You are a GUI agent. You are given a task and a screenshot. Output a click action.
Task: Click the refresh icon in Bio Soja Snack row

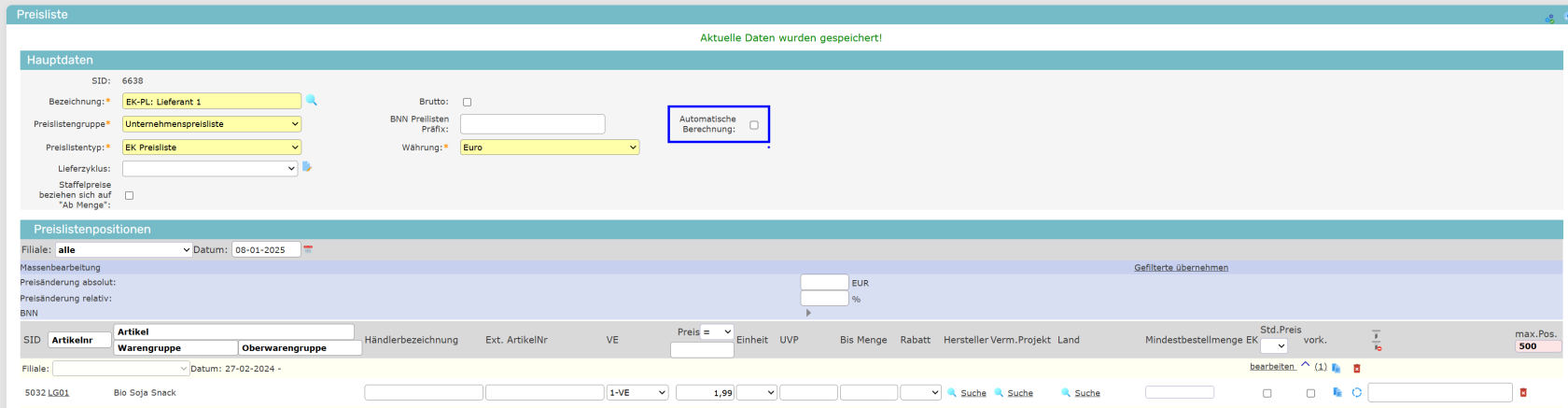(x=1356, y=393)
